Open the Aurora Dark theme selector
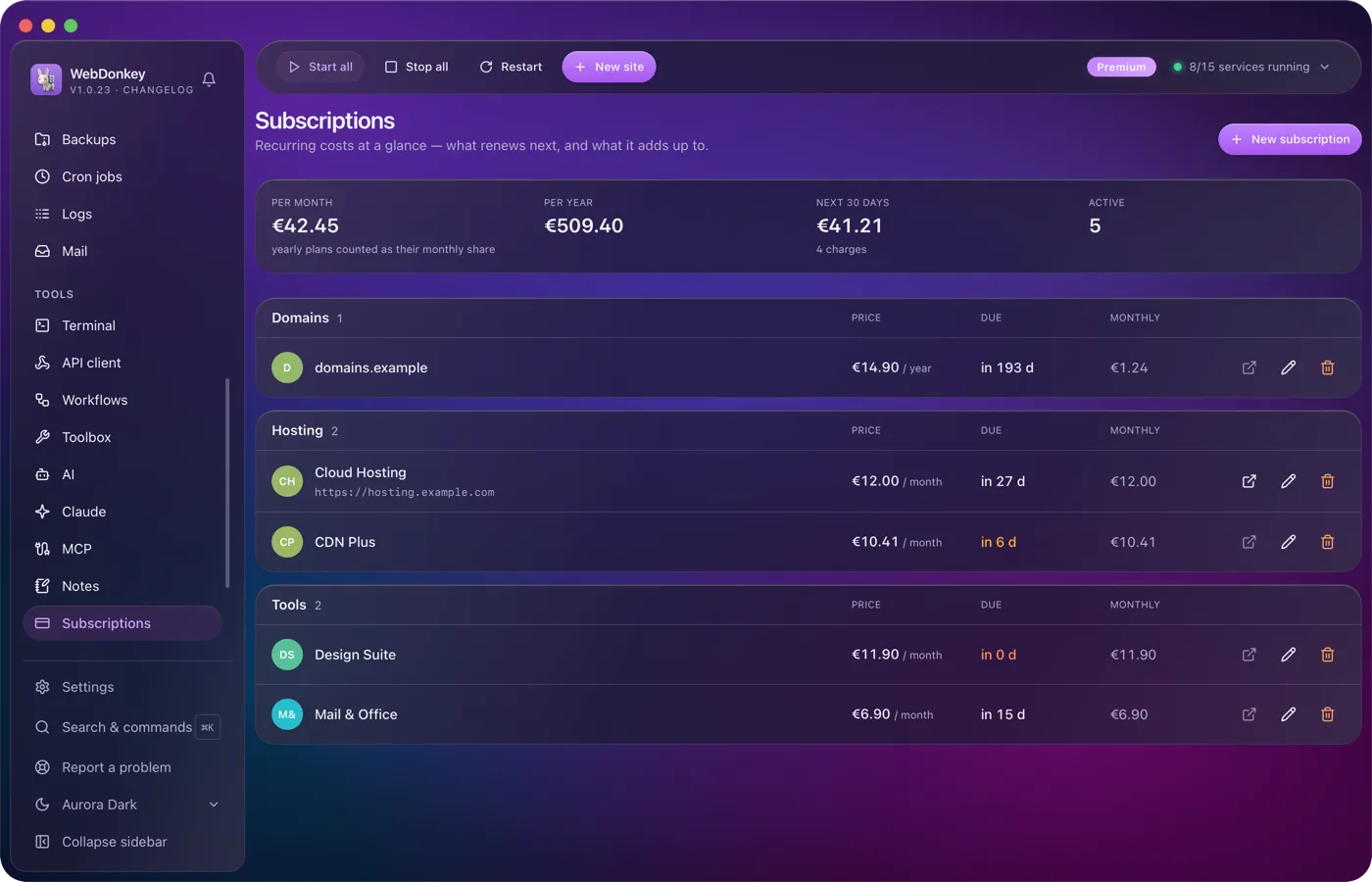Viewport: 1372px width, 882px height. coord(126,805)
